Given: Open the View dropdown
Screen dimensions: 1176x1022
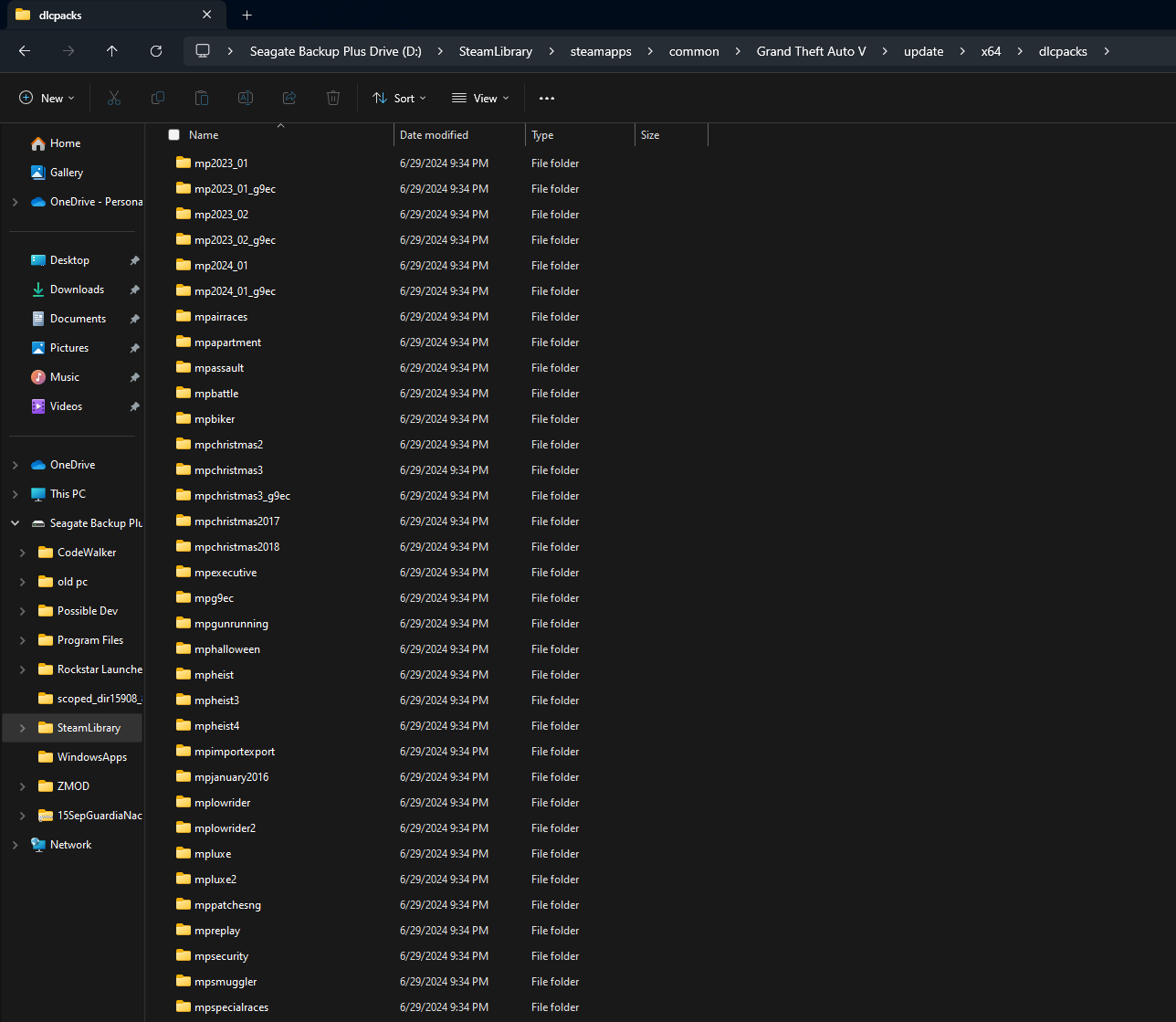Looking at the screenshot, I should [x=479, y=98].
